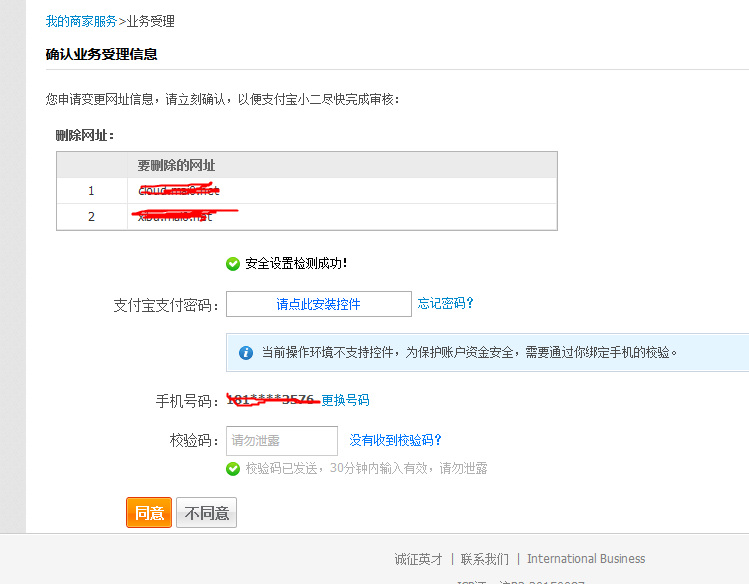Image resolution: width=749 pixels, height=584 pixels.
Task: Click the 校验码已发送 30分钟内输入有效 hint text
Action: click(366, 468)
